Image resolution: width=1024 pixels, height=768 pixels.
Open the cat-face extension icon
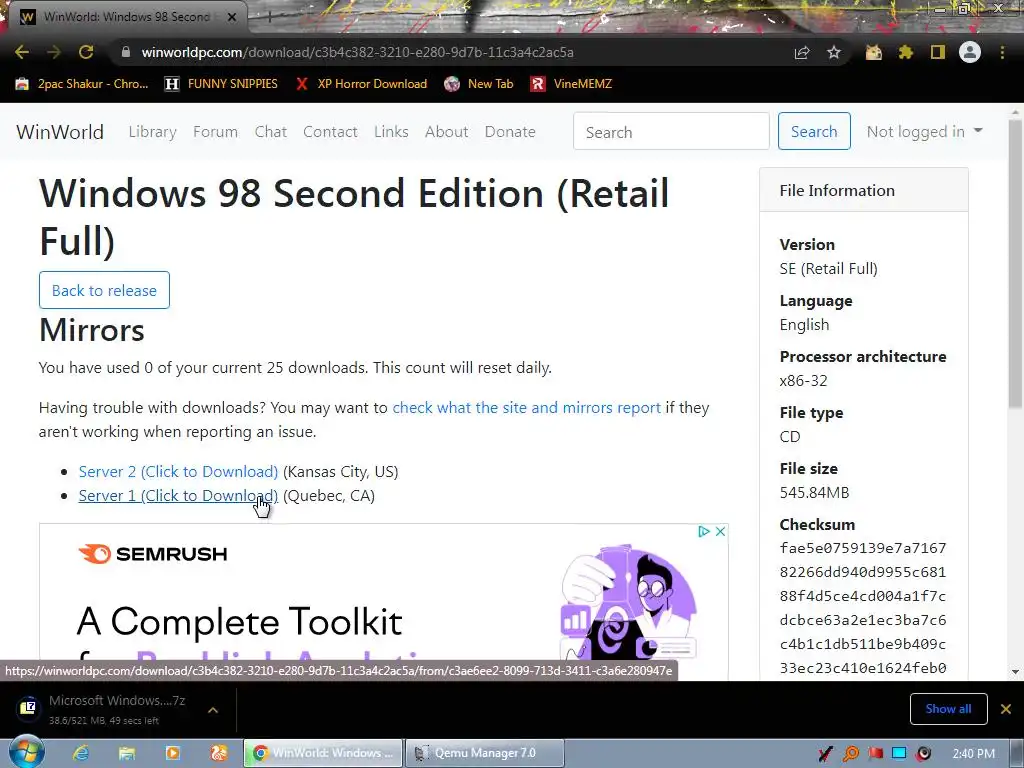click(874, 52)
